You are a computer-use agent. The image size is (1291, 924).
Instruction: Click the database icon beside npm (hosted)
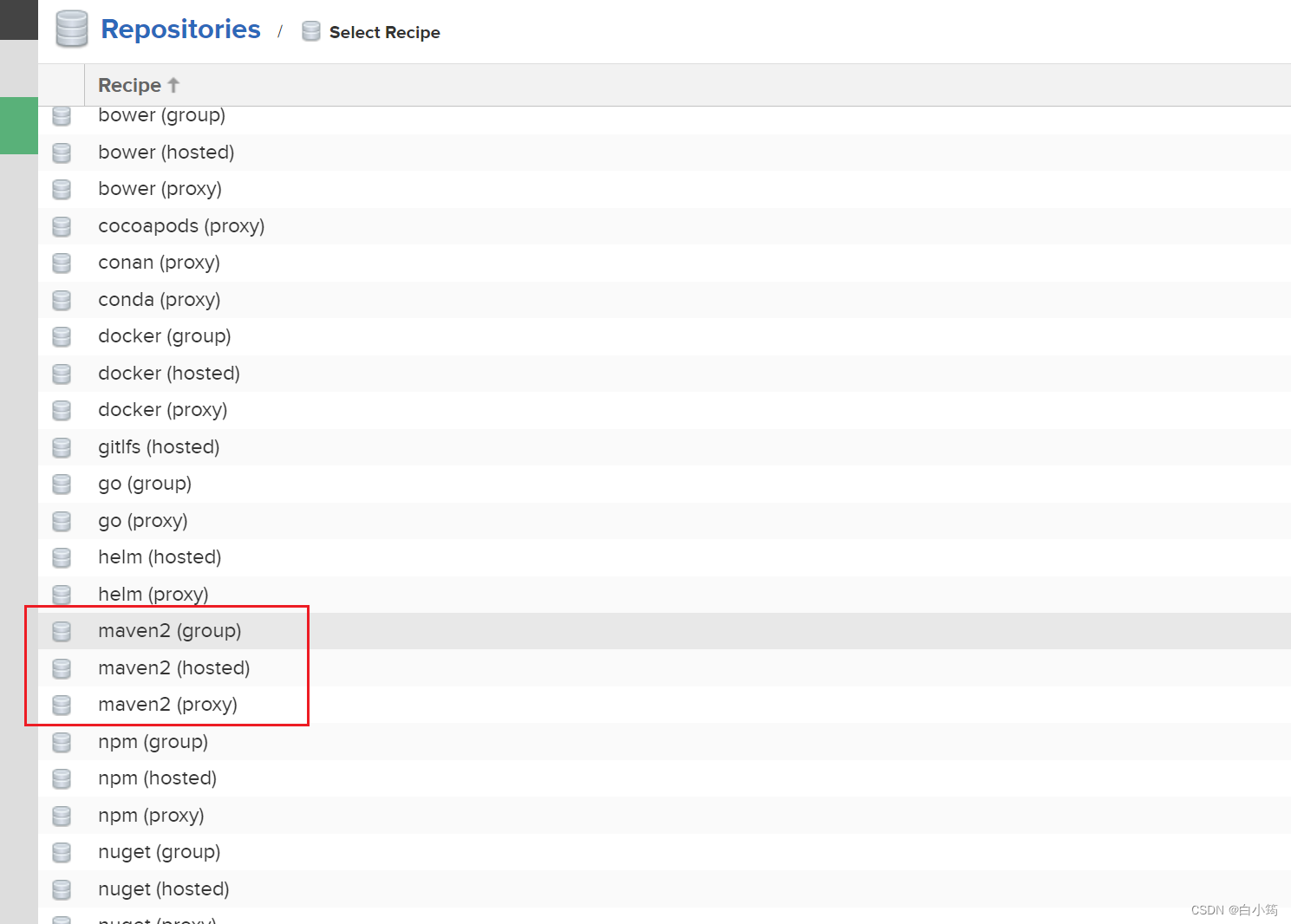point(62,779)
